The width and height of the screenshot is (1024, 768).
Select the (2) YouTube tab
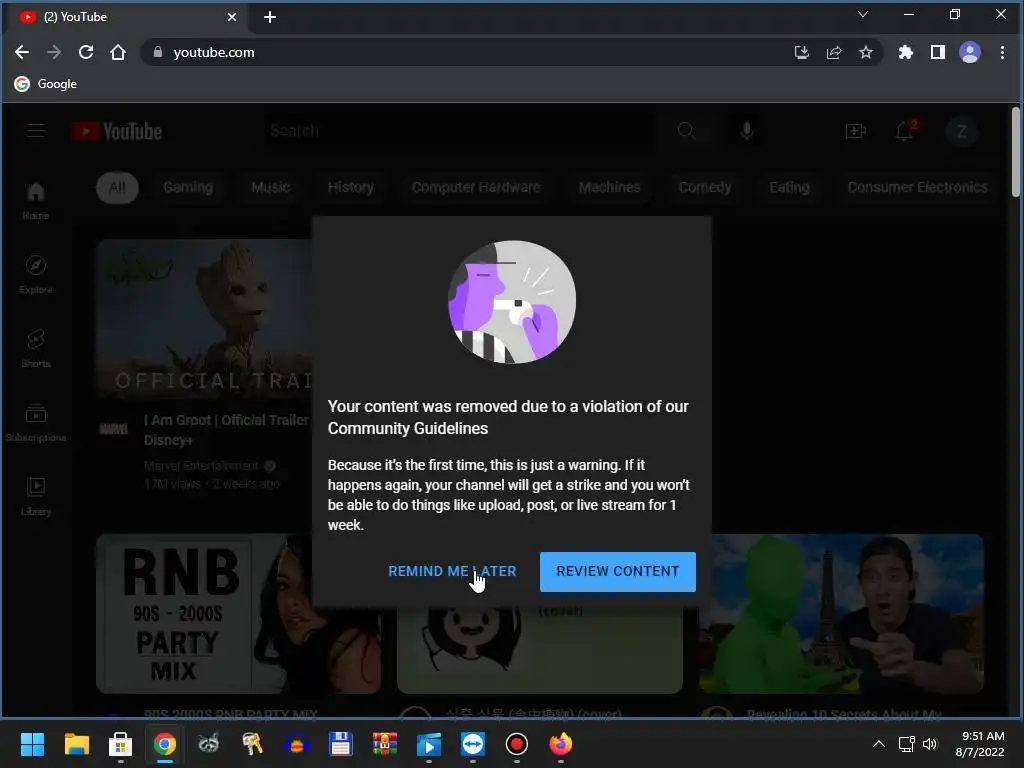coord(126,18)
